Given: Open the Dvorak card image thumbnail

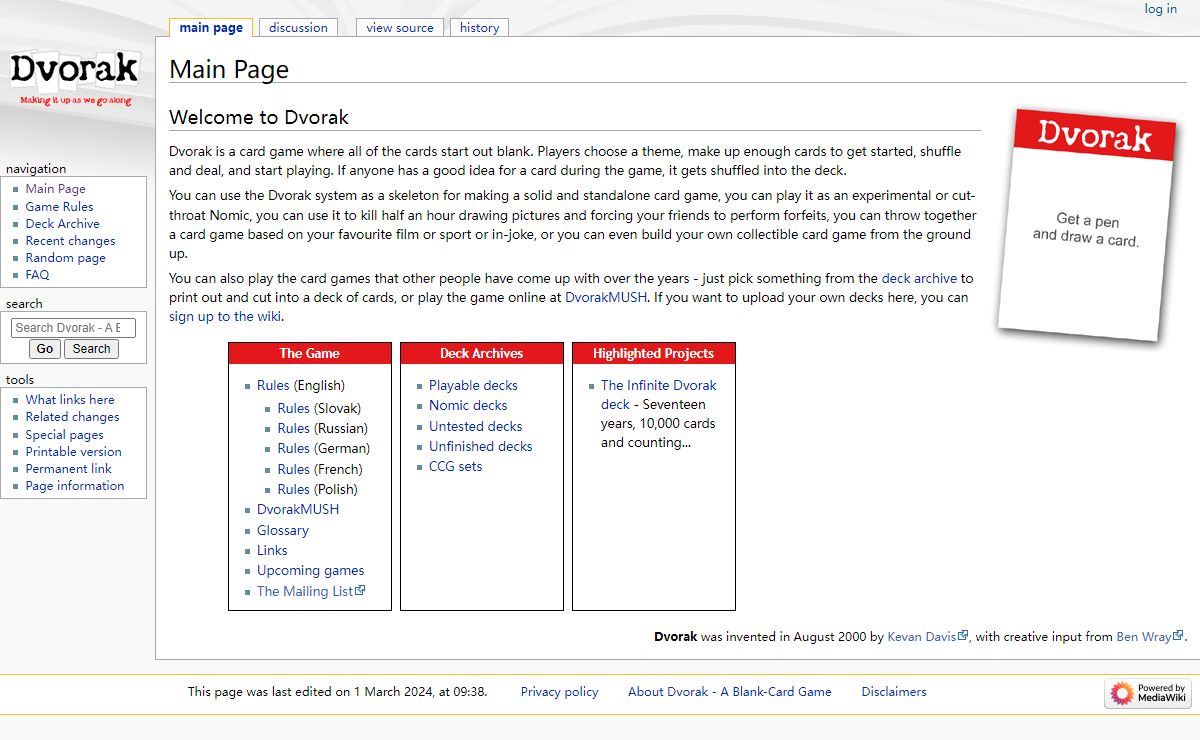Looking at the screenshot, I should click(1087, 225).
